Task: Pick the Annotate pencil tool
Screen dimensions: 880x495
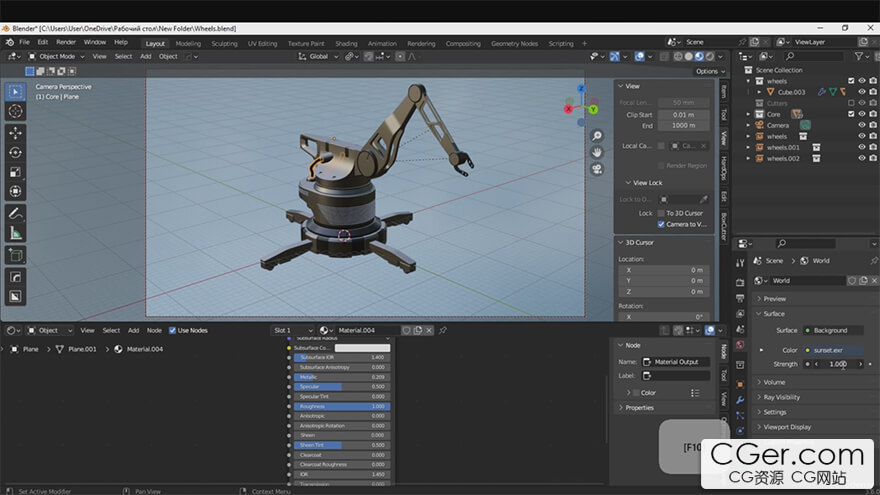Action: pyautogui.click(x=16, y=213)
